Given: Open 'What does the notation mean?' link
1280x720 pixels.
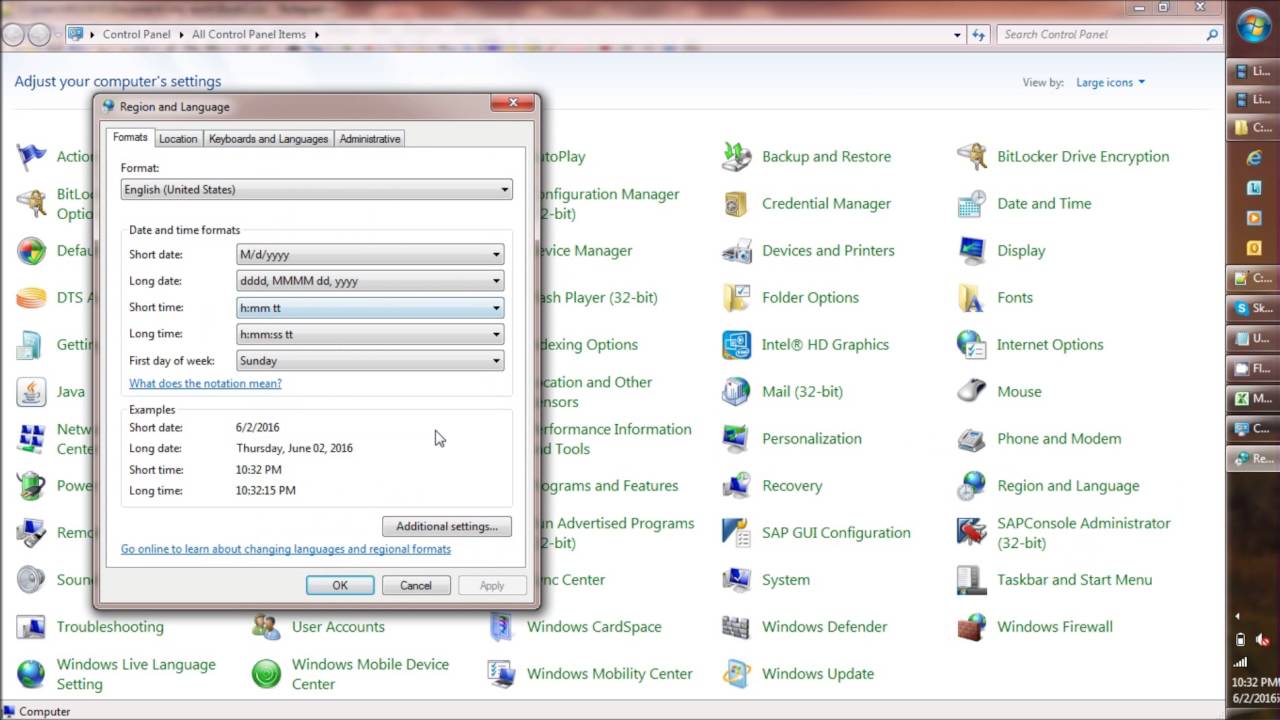Looking at the screenshot, I should (x=205, y=383).
